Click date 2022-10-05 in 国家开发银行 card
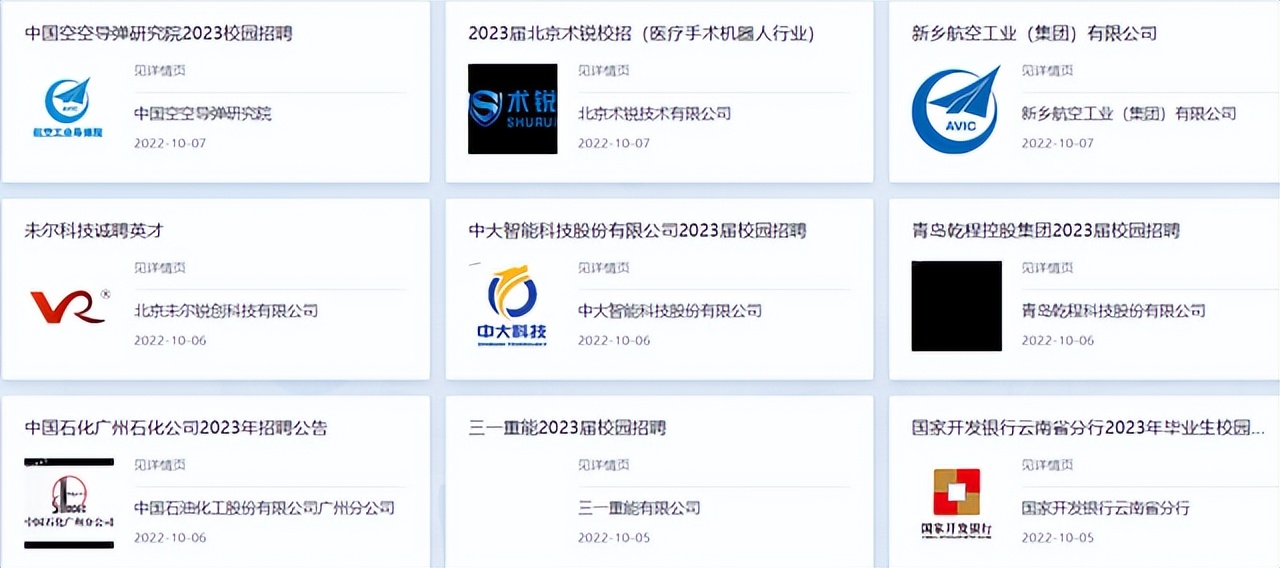 (x=1057, y=538)
